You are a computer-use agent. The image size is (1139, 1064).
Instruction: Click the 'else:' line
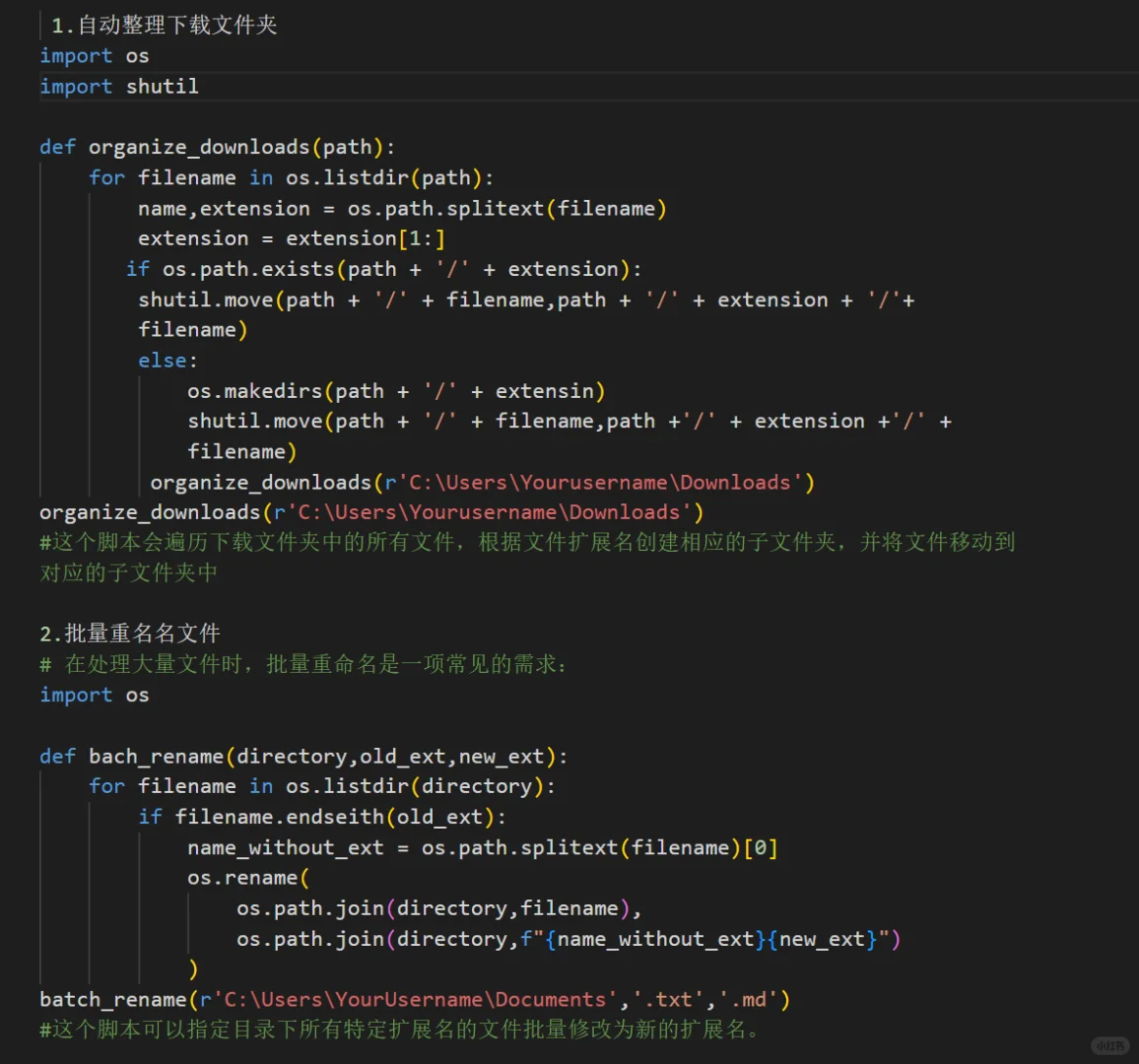coord(167,361)
